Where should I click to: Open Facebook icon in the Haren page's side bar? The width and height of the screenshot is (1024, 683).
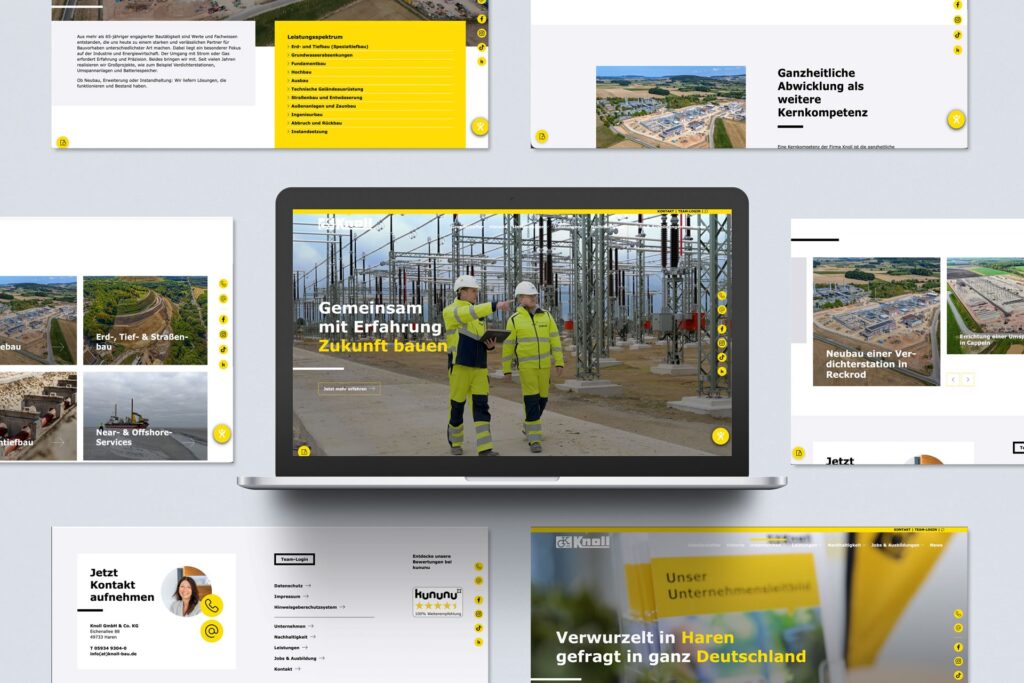tap(958, 647)
